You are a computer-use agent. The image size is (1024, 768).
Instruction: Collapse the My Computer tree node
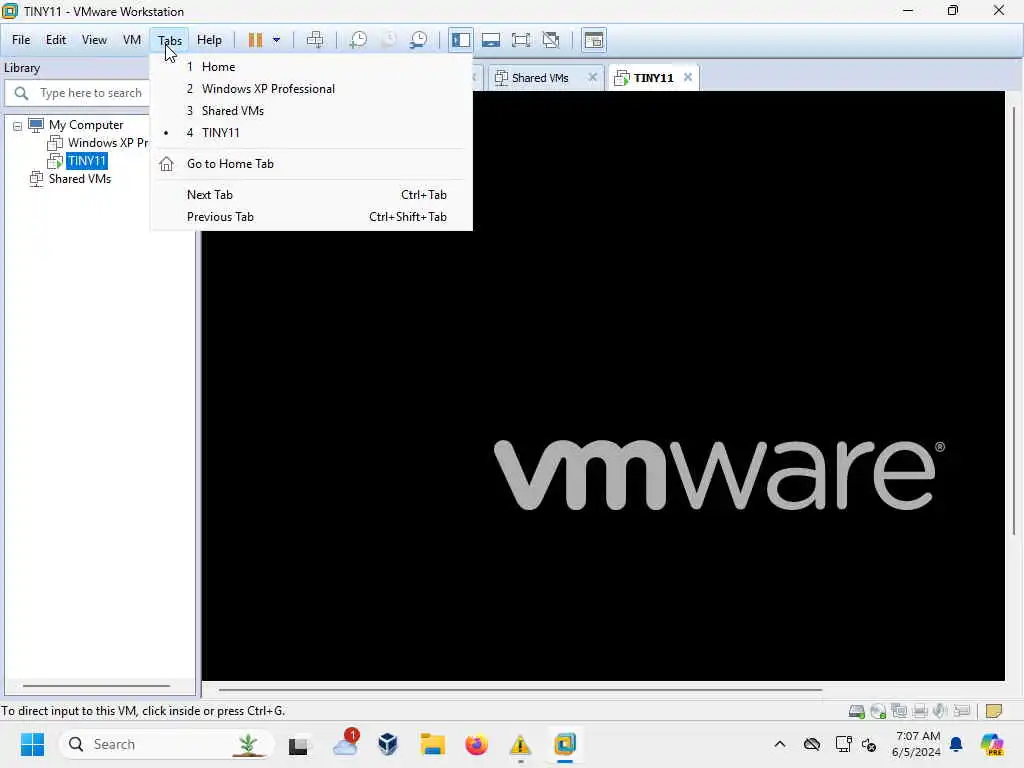18,126
